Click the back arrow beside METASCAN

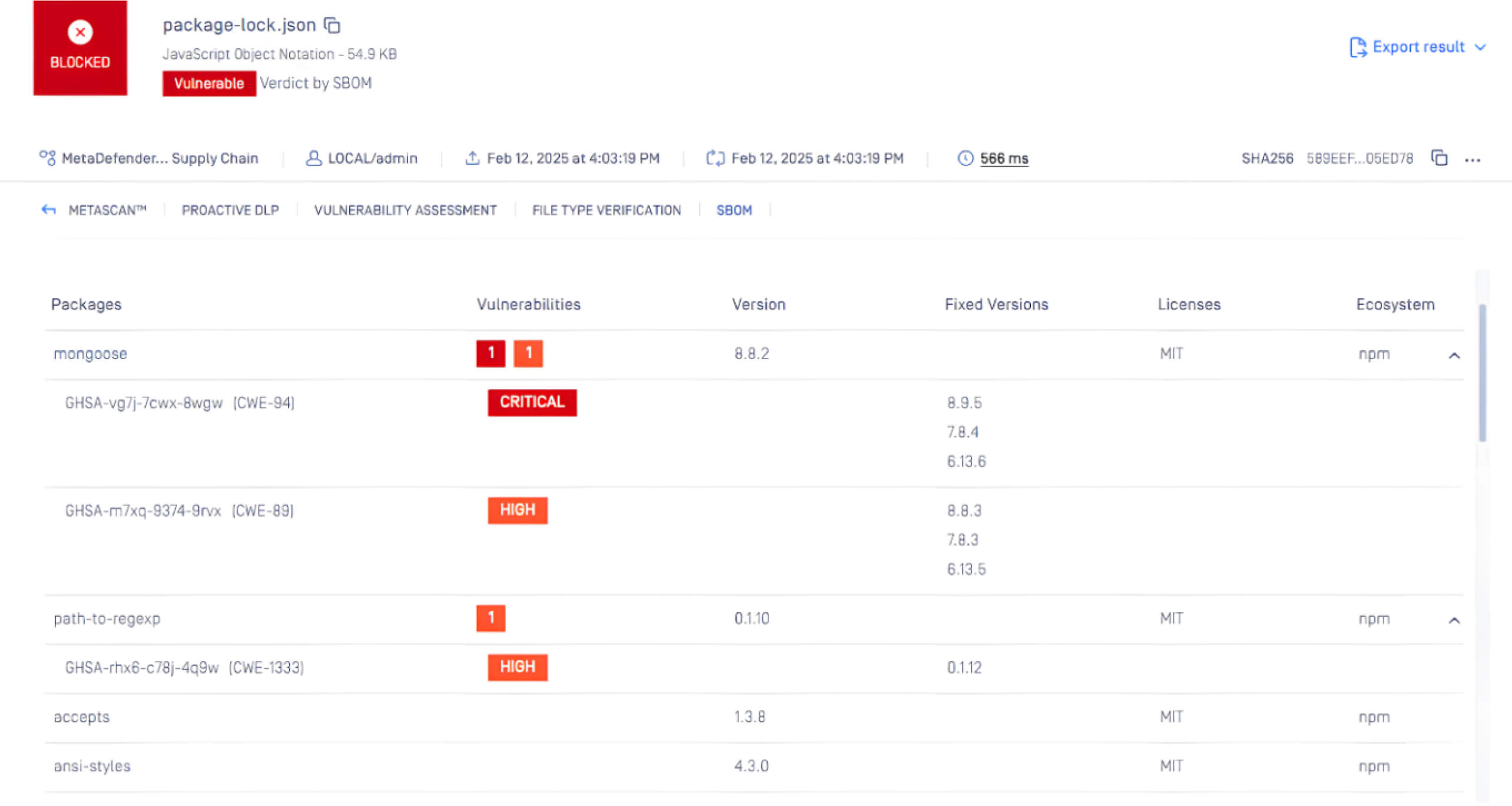[x=48, y=210]
